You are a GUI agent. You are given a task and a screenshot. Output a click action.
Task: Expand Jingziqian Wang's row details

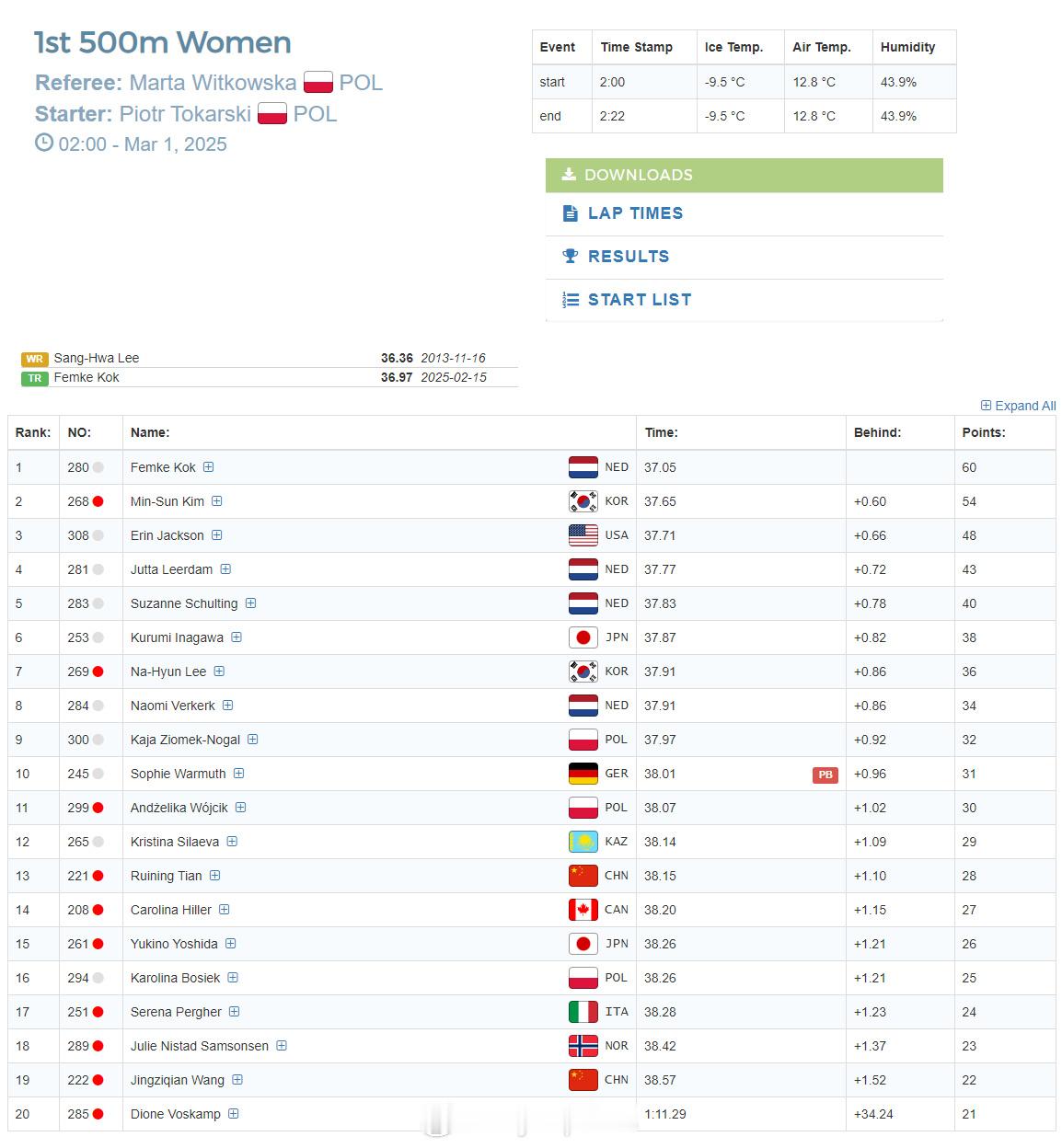[x=237, y=1080]
